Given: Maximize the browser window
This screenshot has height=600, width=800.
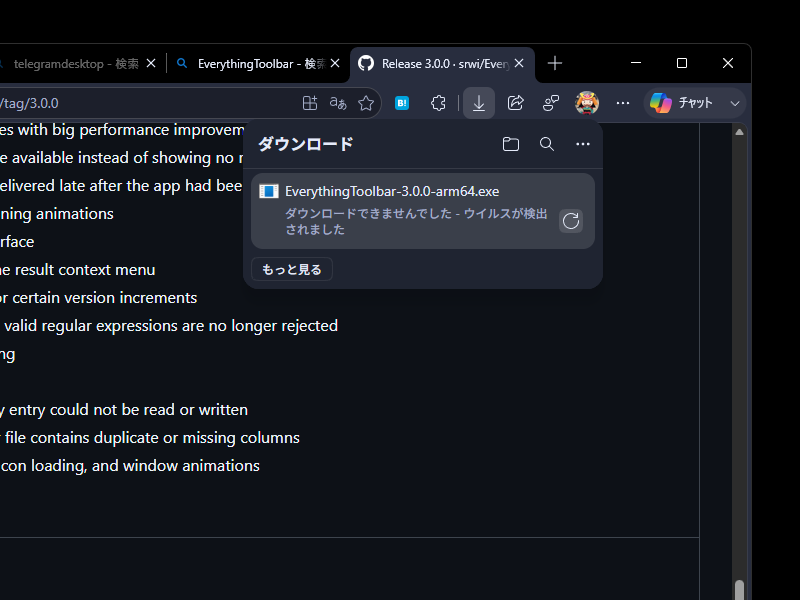Looking at the screenshot, I should point(682,63).
